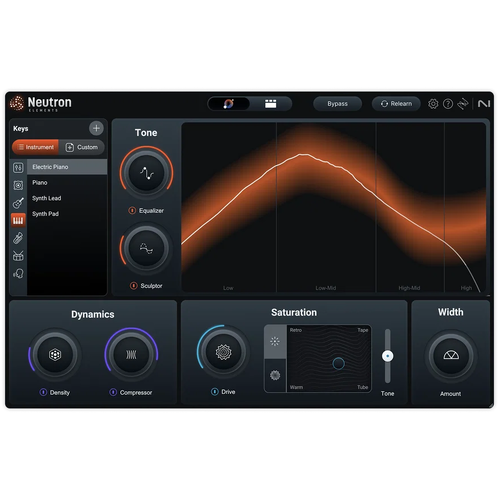Toggle the Sculptor power button

pos(134,286)
